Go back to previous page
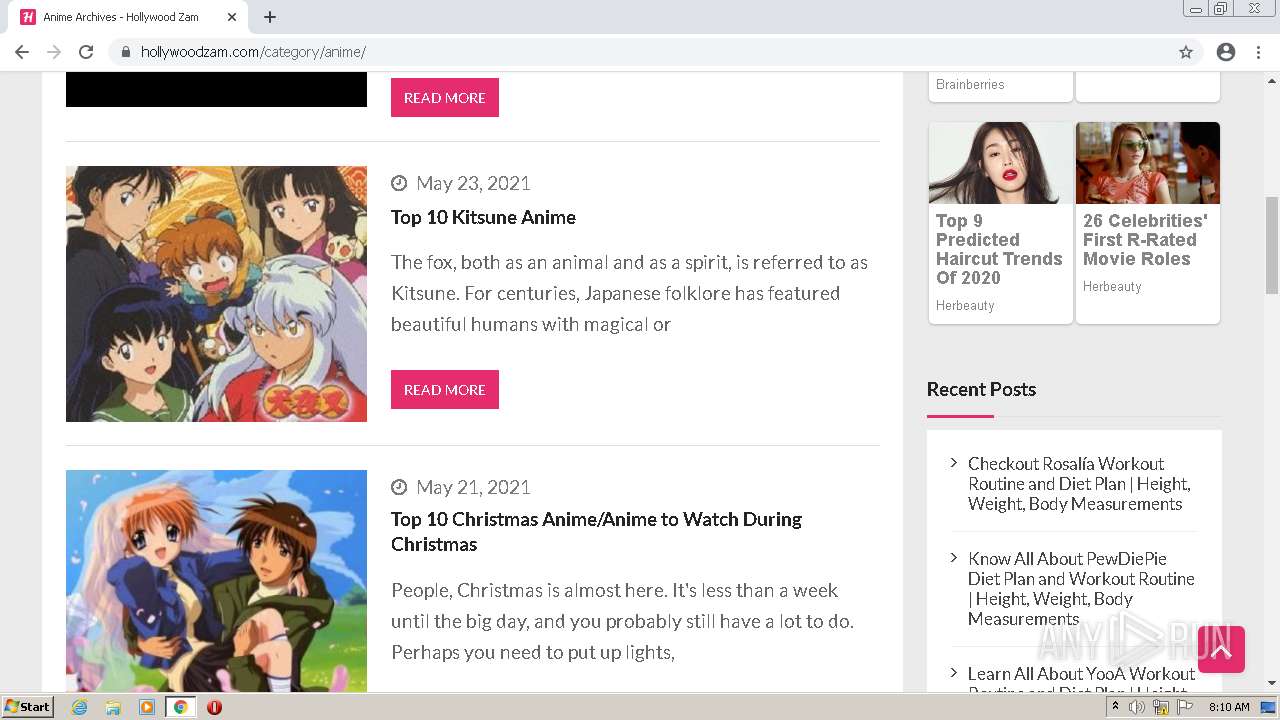Screen dimensions: 1280x720 click(22, 52)
